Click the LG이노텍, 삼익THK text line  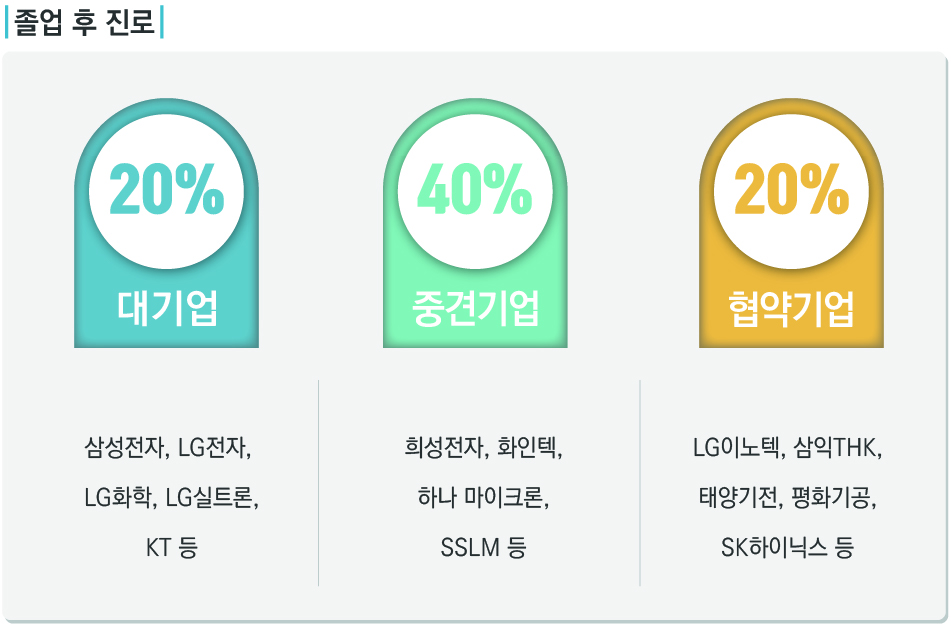(787, 448)
